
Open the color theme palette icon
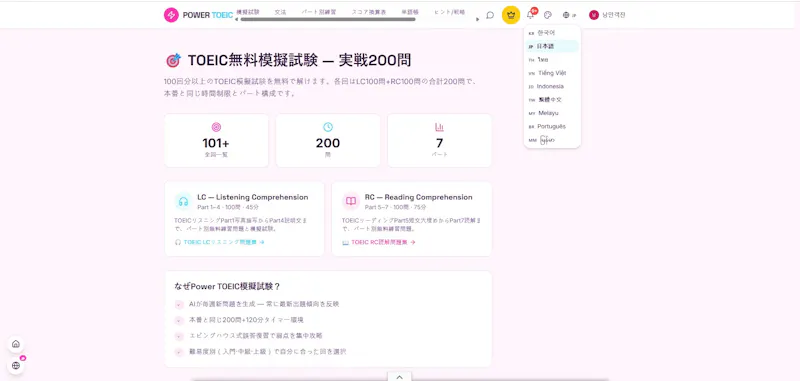coord(548,15)
